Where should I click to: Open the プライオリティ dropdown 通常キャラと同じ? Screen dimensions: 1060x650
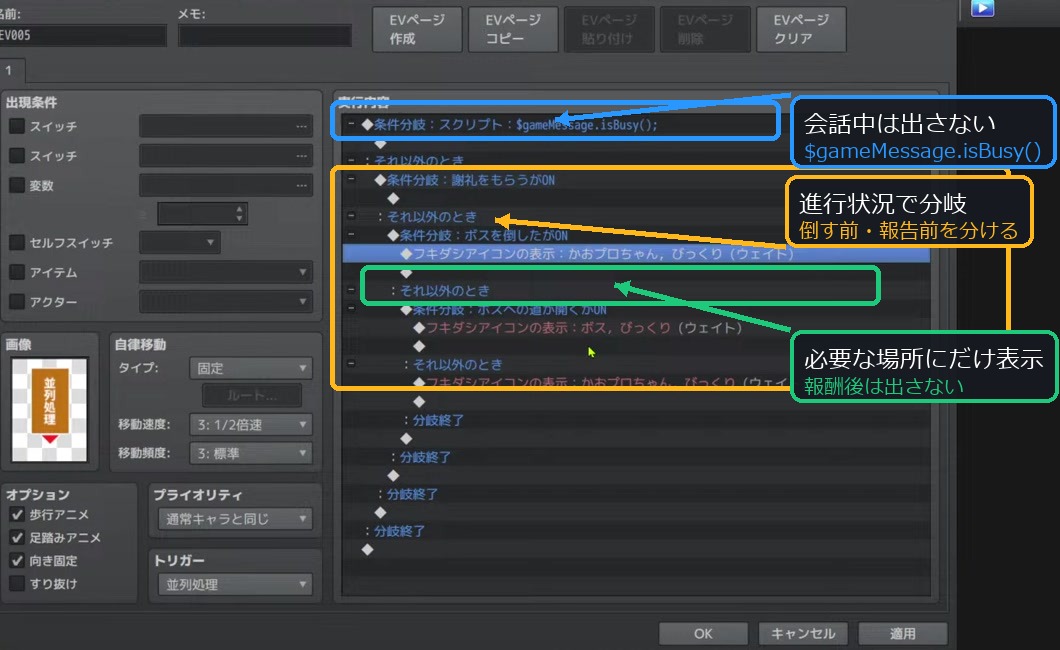coord(235,519)
